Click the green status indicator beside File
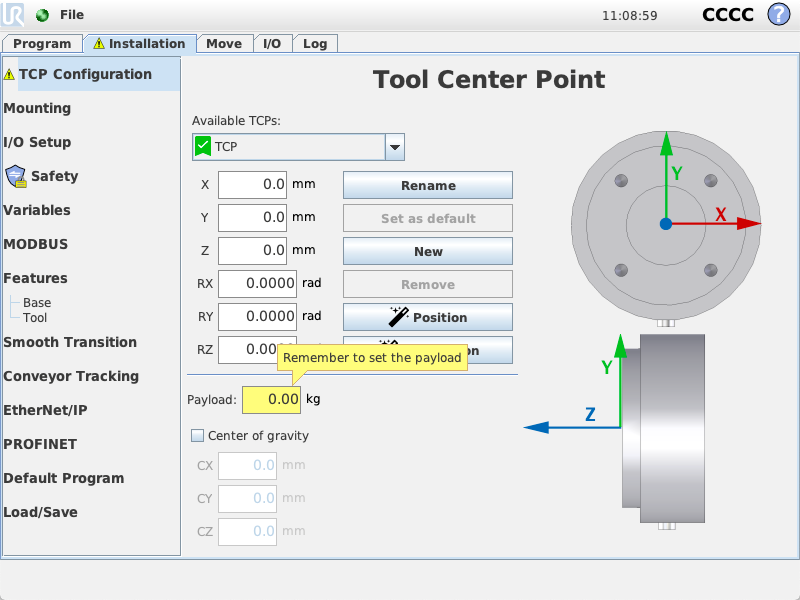800x600 pixels. 42,15
